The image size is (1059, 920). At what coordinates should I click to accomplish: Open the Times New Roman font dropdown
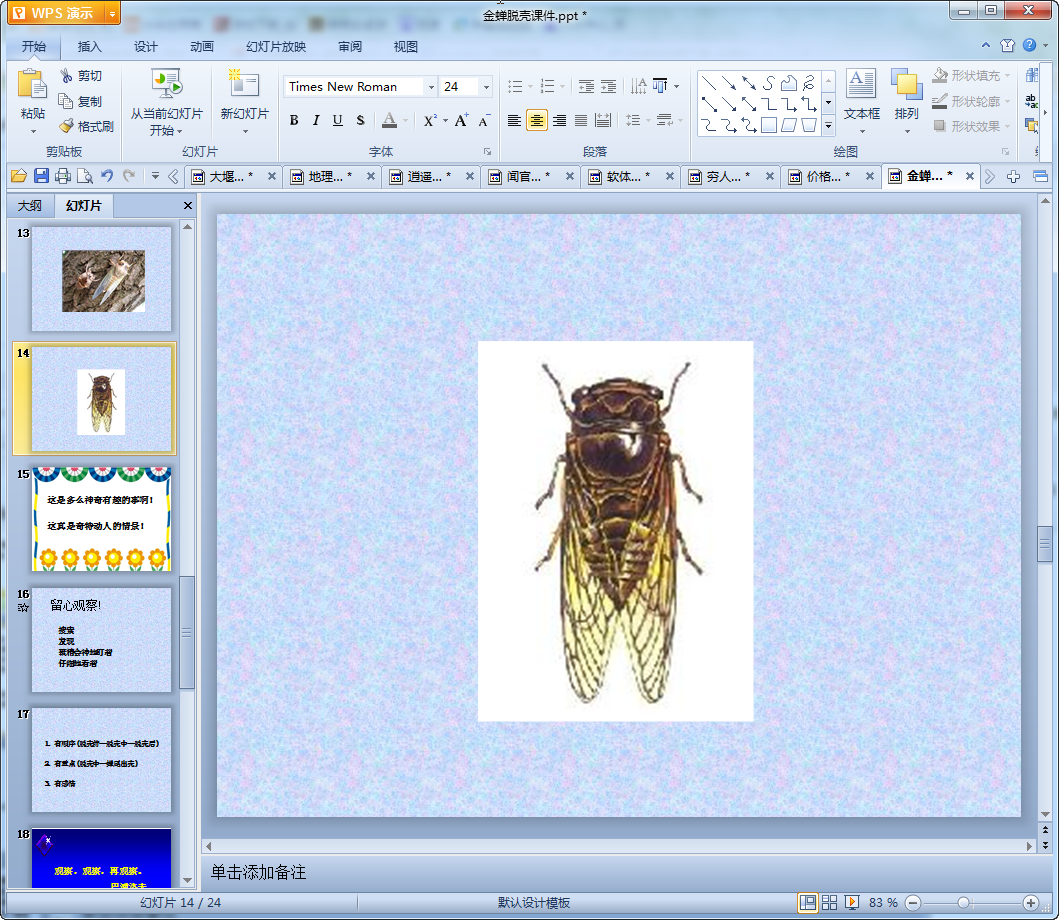(431, 87)
